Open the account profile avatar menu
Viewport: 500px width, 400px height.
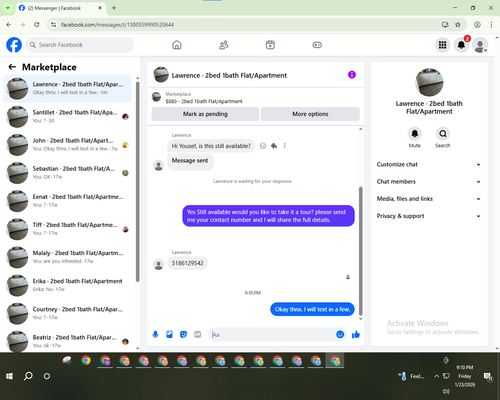click(480, 45)
